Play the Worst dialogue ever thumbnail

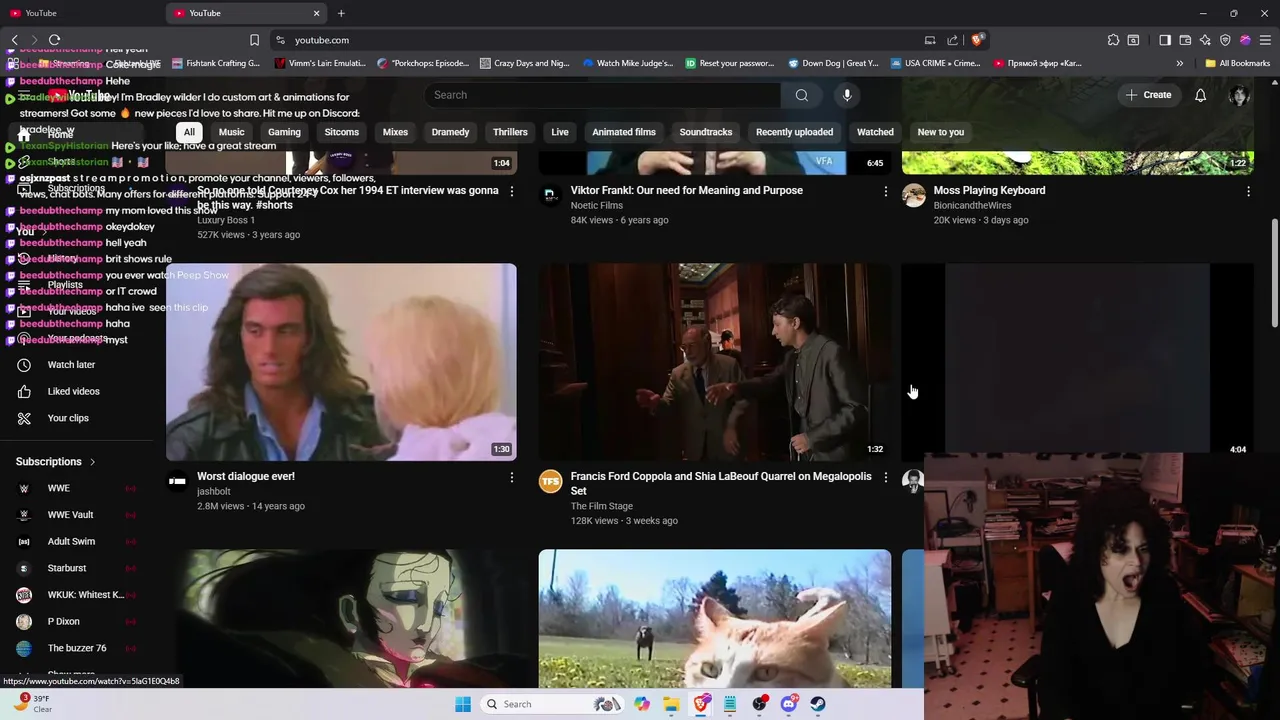tap(341, 362)
